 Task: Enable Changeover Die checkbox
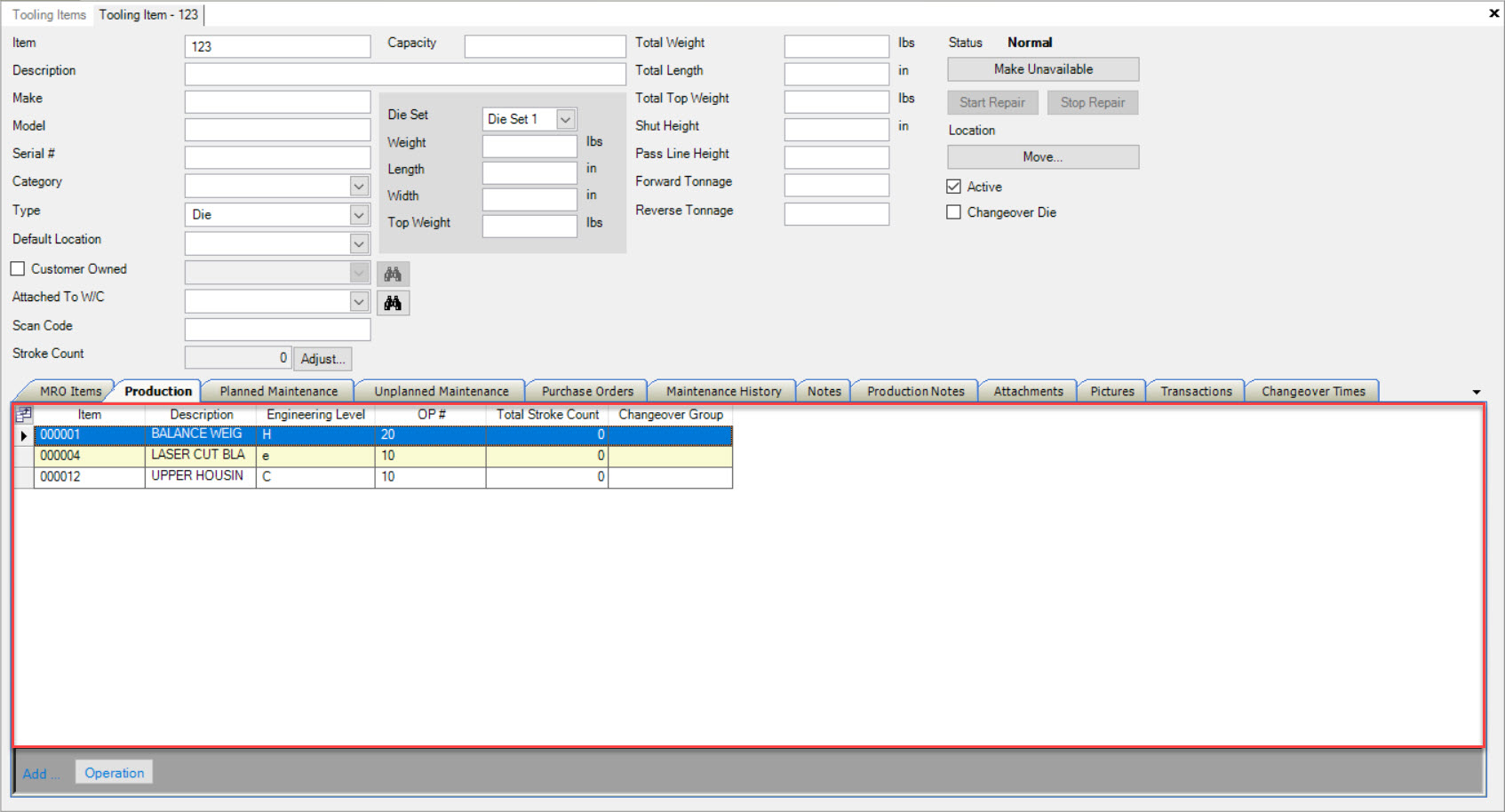tap(954, 212)
